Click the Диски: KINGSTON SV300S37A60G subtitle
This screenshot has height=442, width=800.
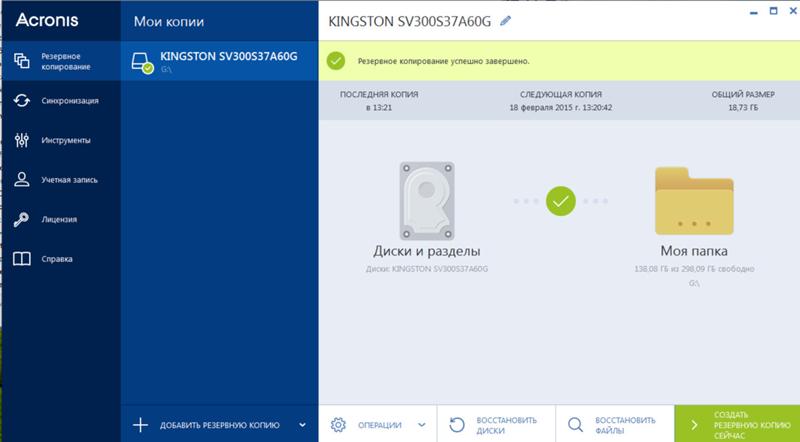click(x=427, y=268)
